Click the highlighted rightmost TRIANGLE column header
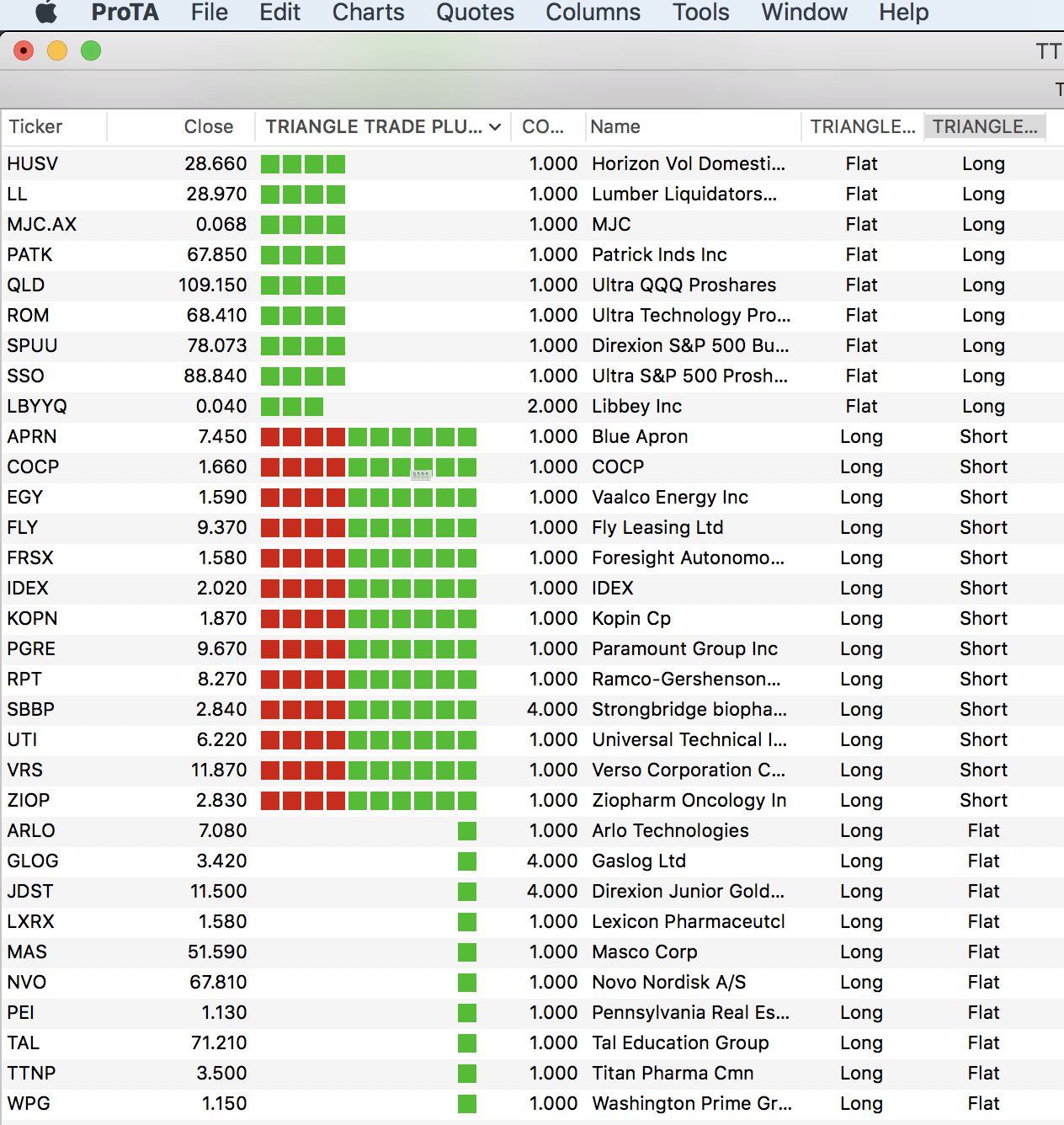Viewport: 1064px width, 1125px height. click(984, 127)
